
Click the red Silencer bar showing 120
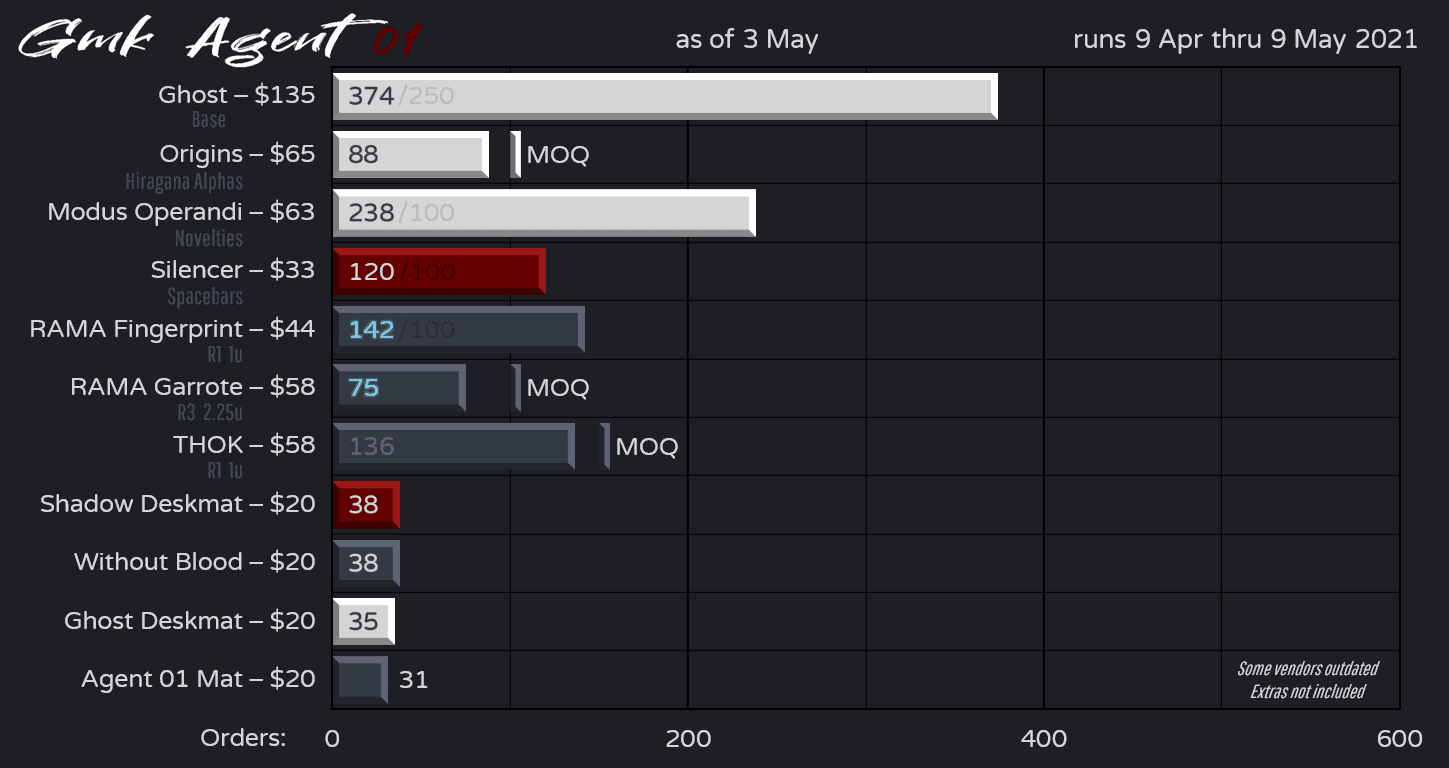tap(439, 271)
